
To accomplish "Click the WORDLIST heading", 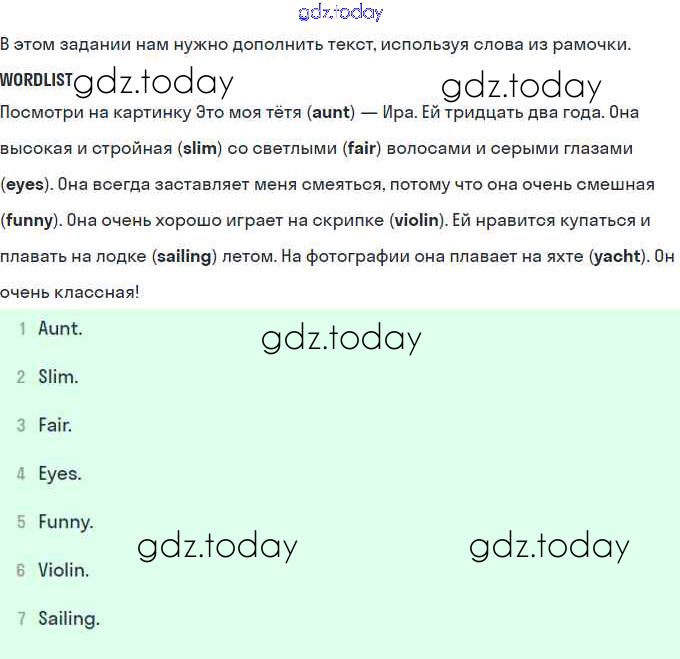I will (36, 79).
